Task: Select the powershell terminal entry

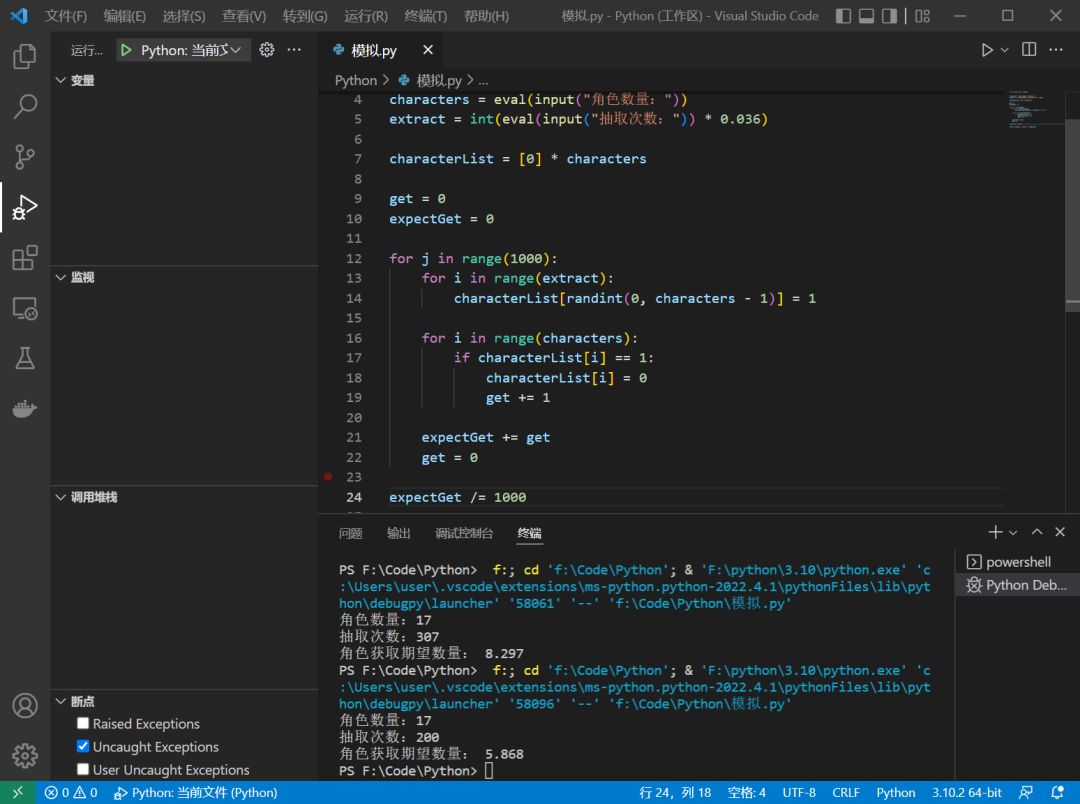Action: click(x=1017, y=562)
